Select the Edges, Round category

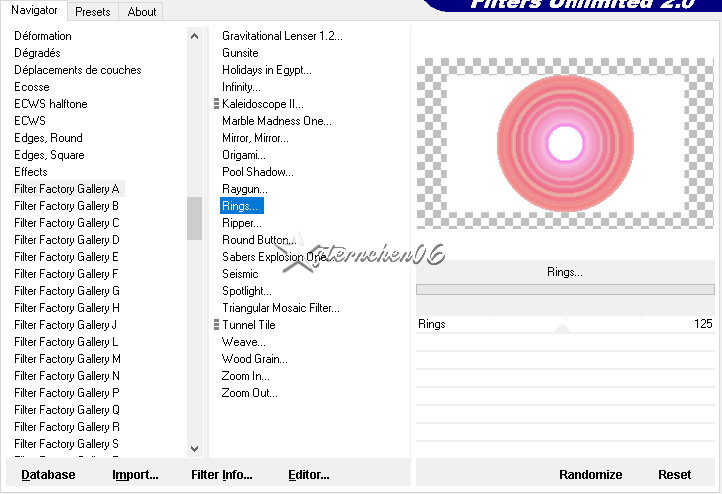[48, 138]
